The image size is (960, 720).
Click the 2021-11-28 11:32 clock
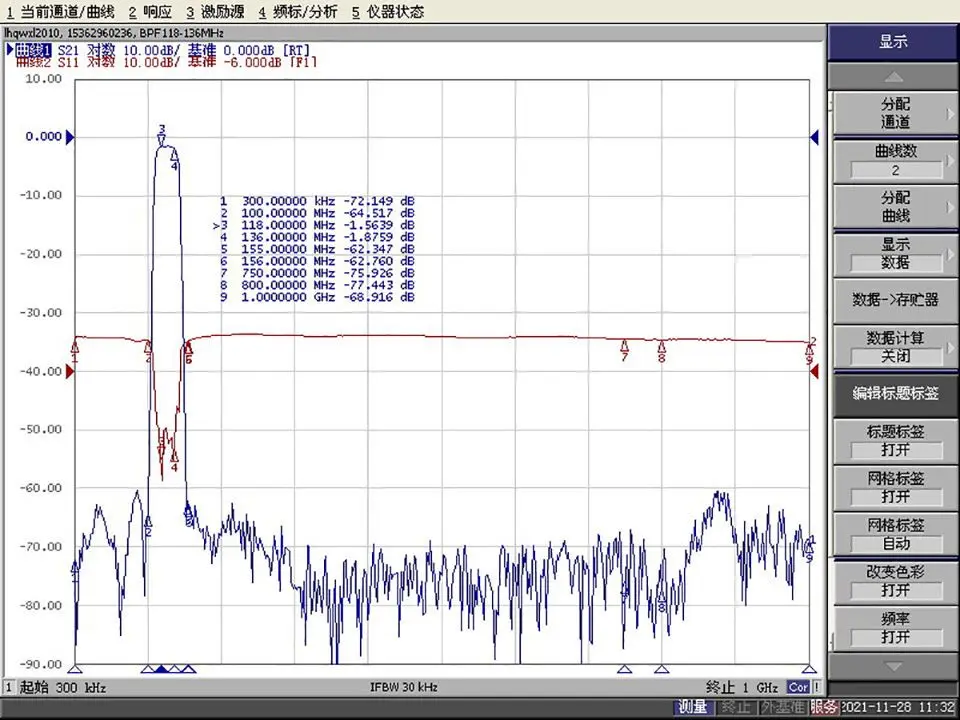[x=898, y=708]
